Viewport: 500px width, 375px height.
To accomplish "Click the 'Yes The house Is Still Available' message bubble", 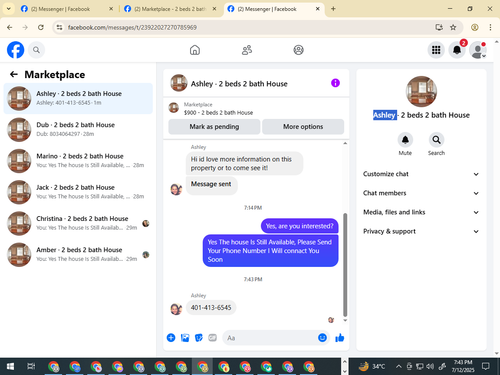I will point(271,251).
